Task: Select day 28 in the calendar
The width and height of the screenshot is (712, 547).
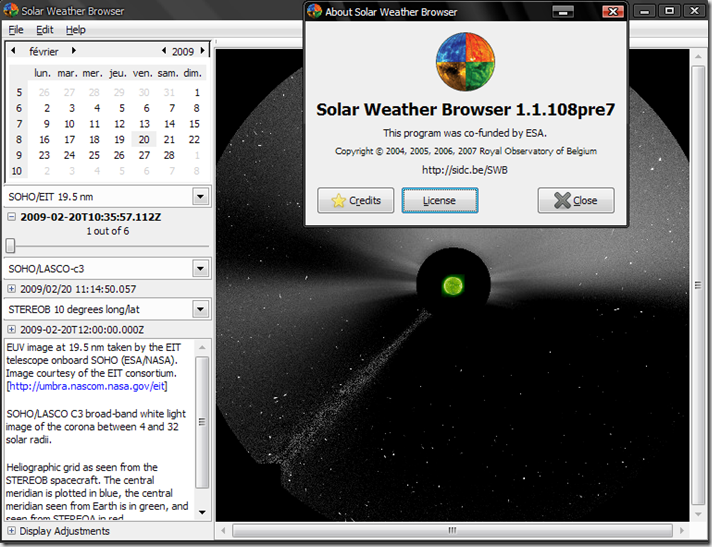Action: coord(169,155)
